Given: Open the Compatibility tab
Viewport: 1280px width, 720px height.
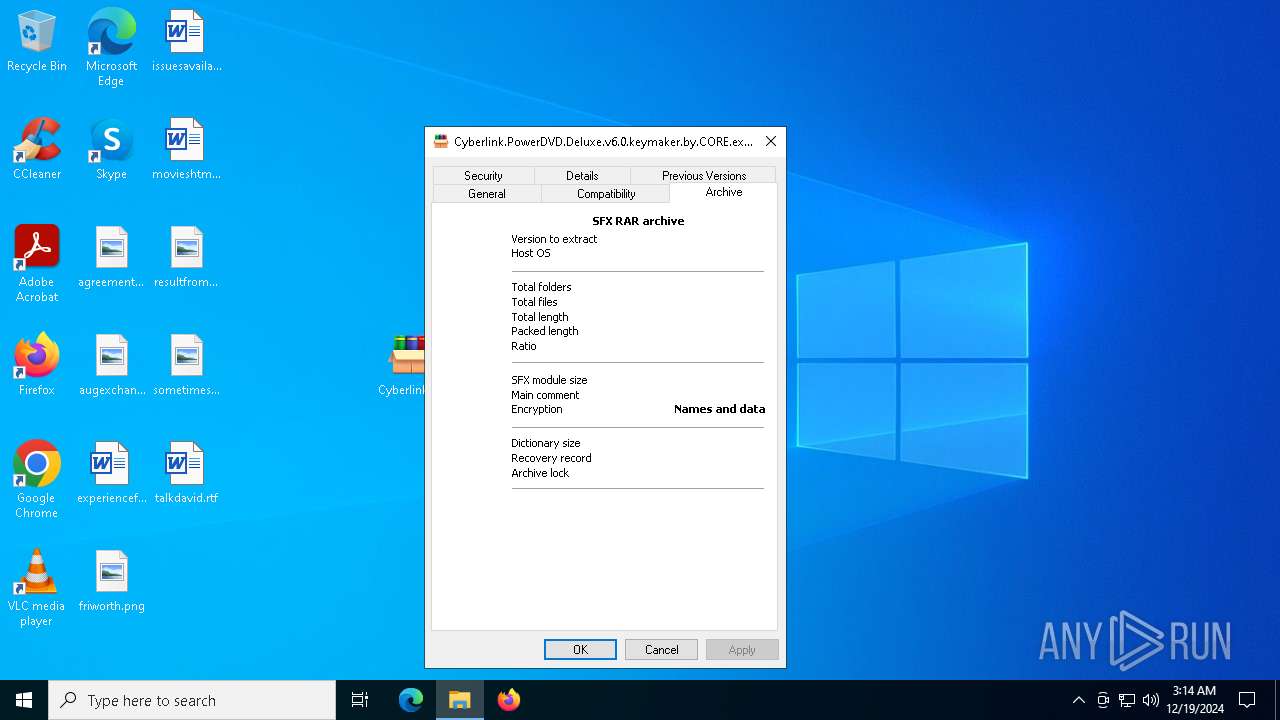Looking at the screenshot, I should (x=606, y=194).
